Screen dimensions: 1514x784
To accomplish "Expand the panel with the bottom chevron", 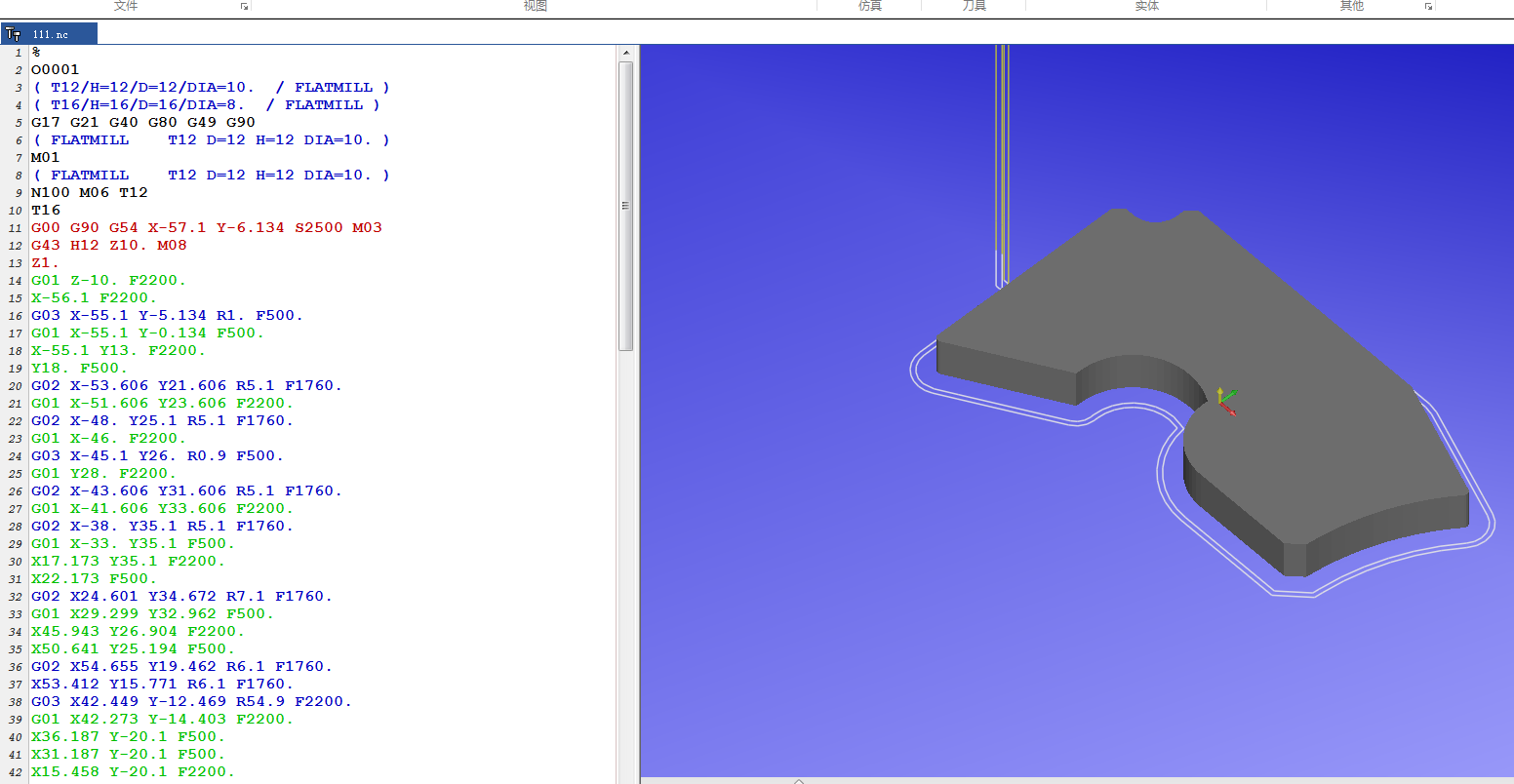I will click(799, 780).
